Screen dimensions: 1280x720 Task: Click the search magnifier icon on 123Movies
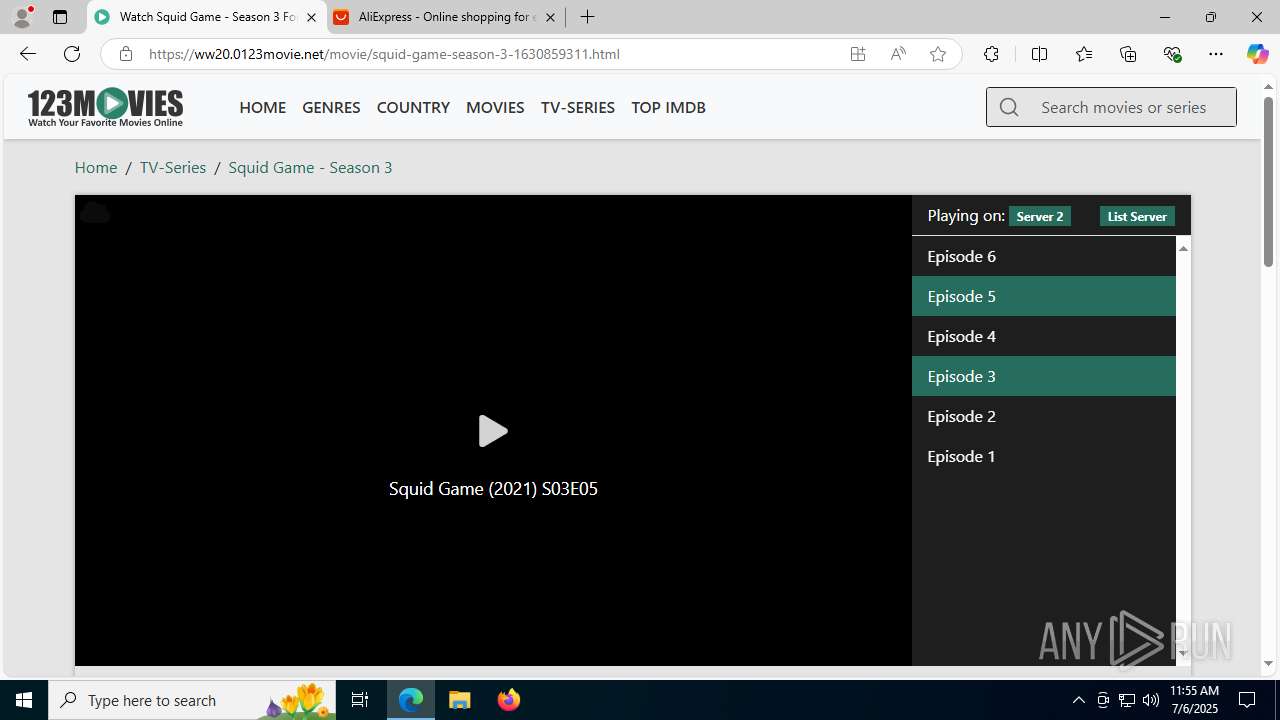[1009, 107]
